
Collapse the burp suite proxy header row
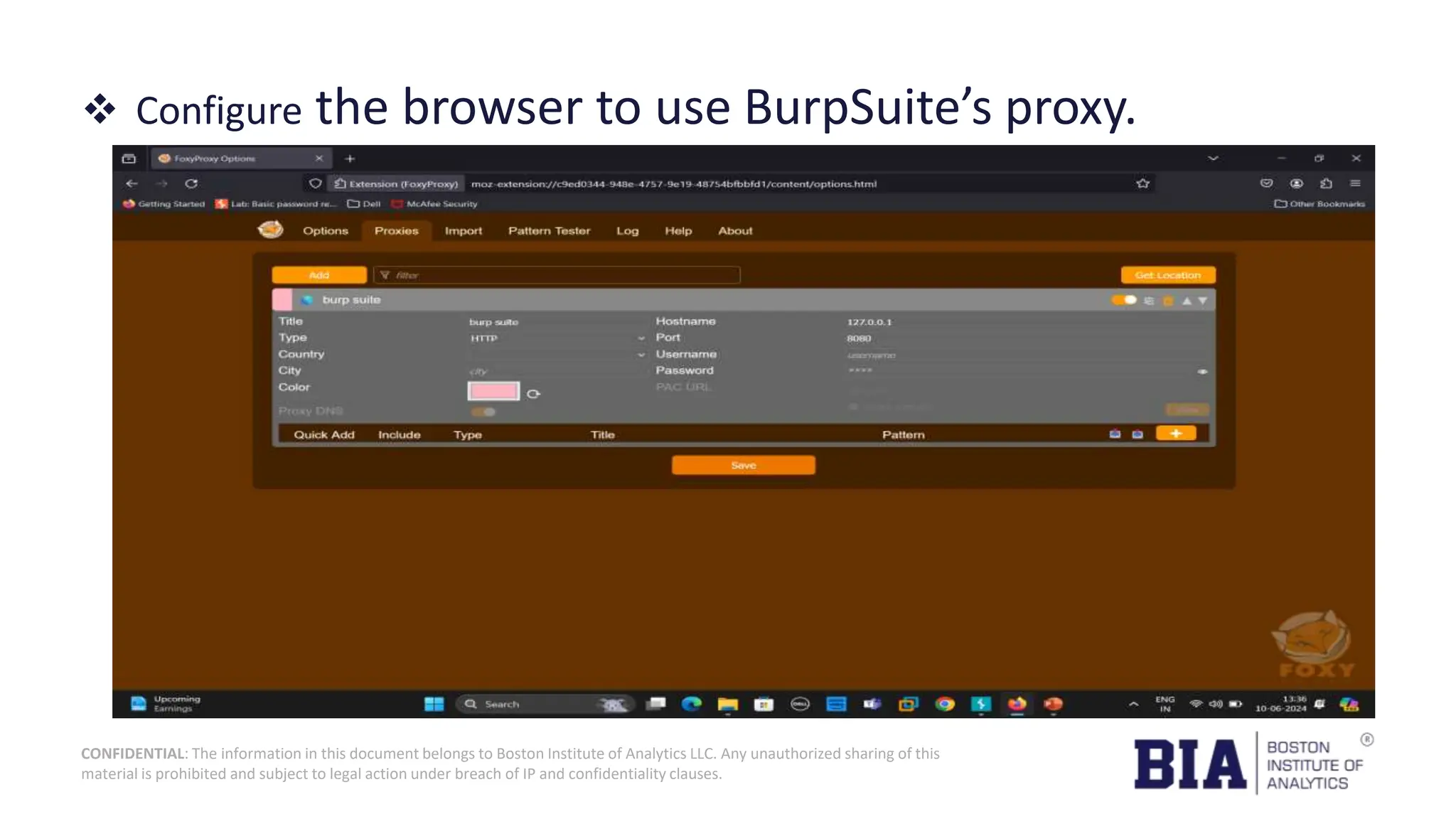pos(744,300)
